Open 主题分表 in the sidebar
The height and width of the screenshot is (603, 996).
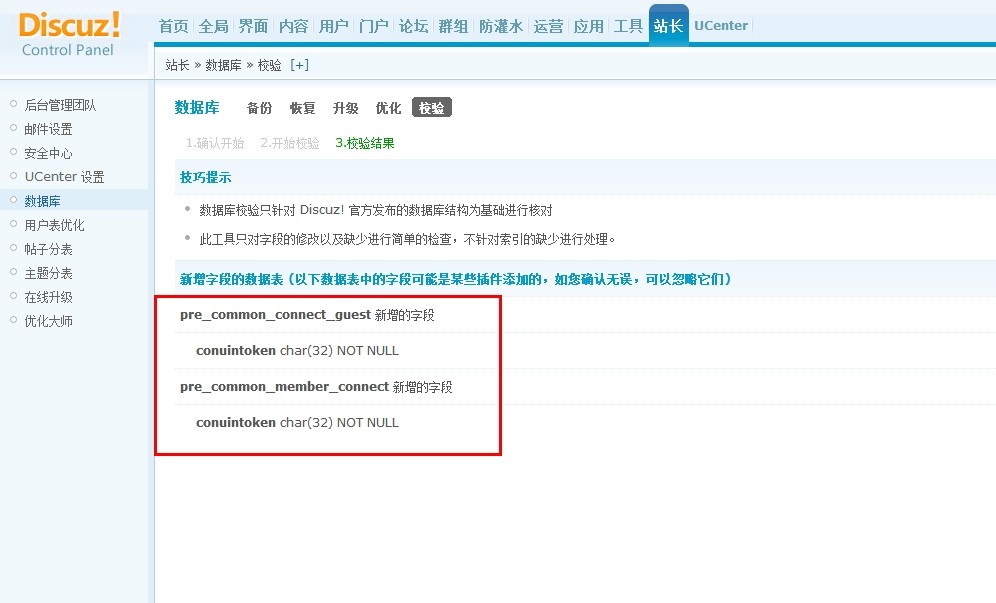coord(48,273)
